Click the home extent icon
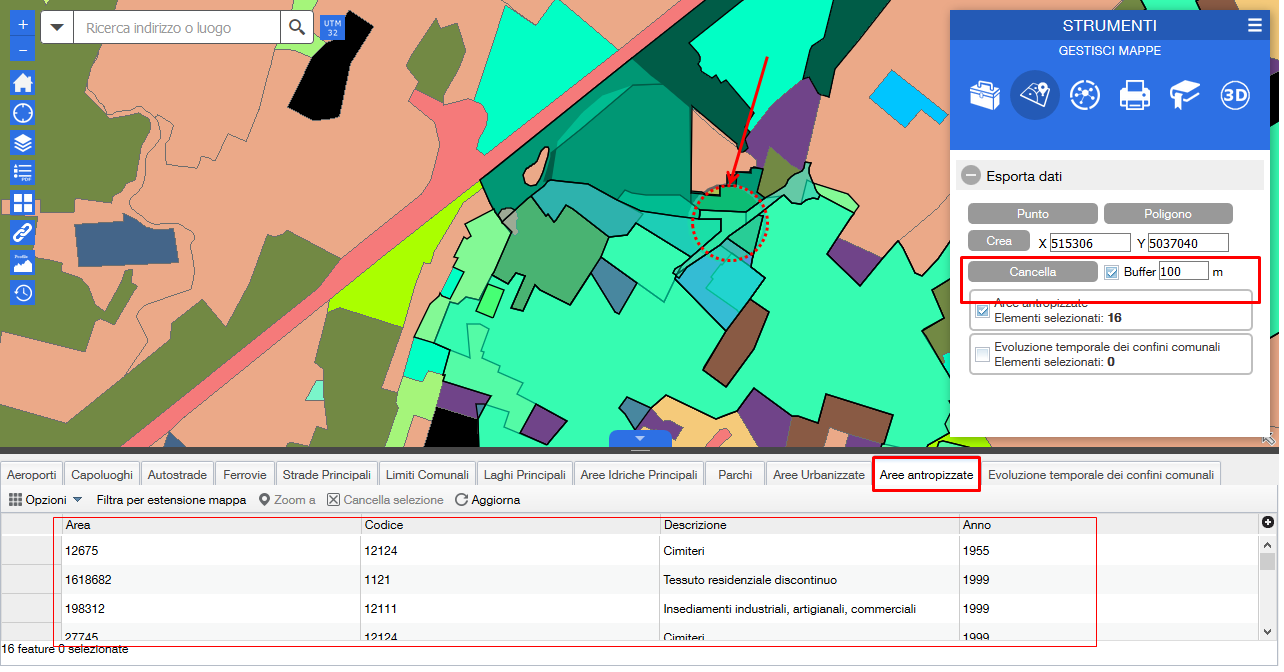This screenshot has width=1284, height=672. coord(22,83)
